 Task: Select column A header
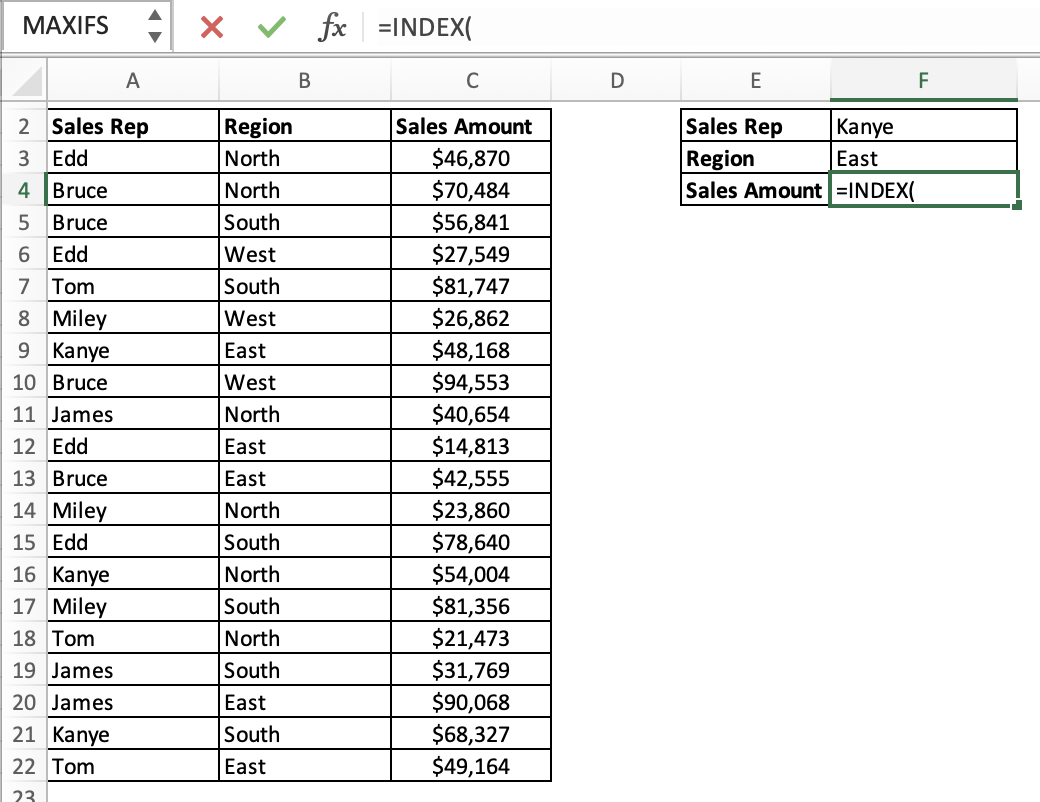point(133,81)
